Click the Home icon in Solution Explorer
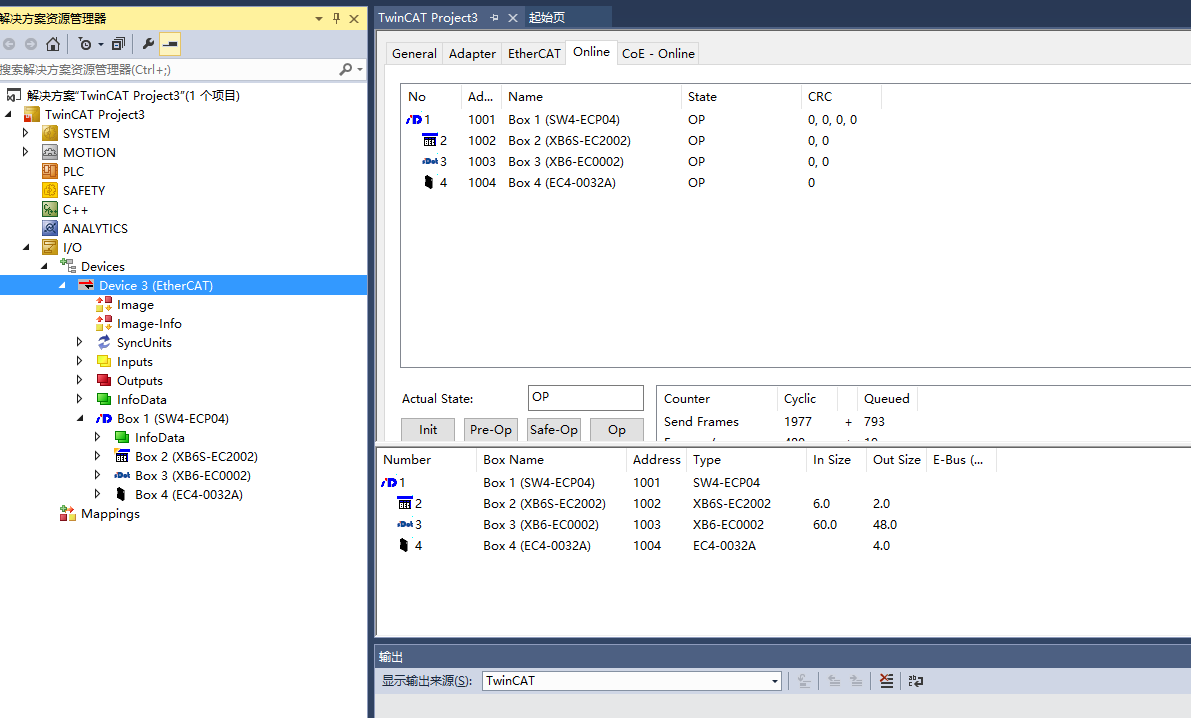 click(53, 44)
